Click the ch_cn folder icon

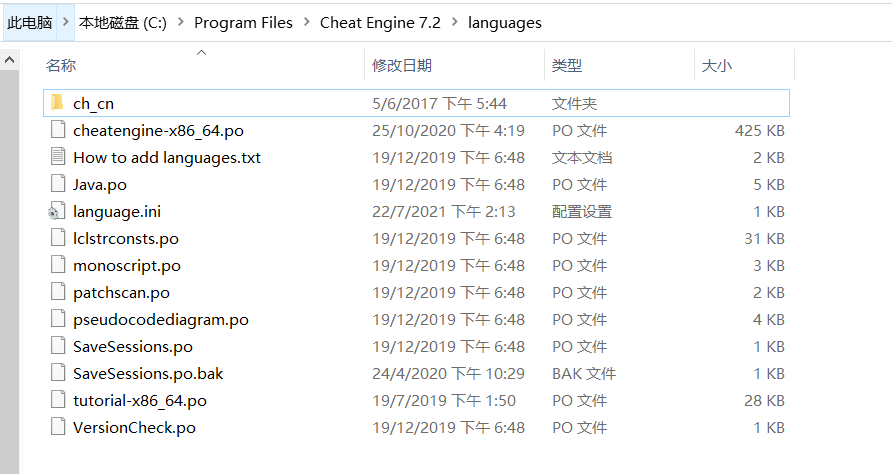56,103
